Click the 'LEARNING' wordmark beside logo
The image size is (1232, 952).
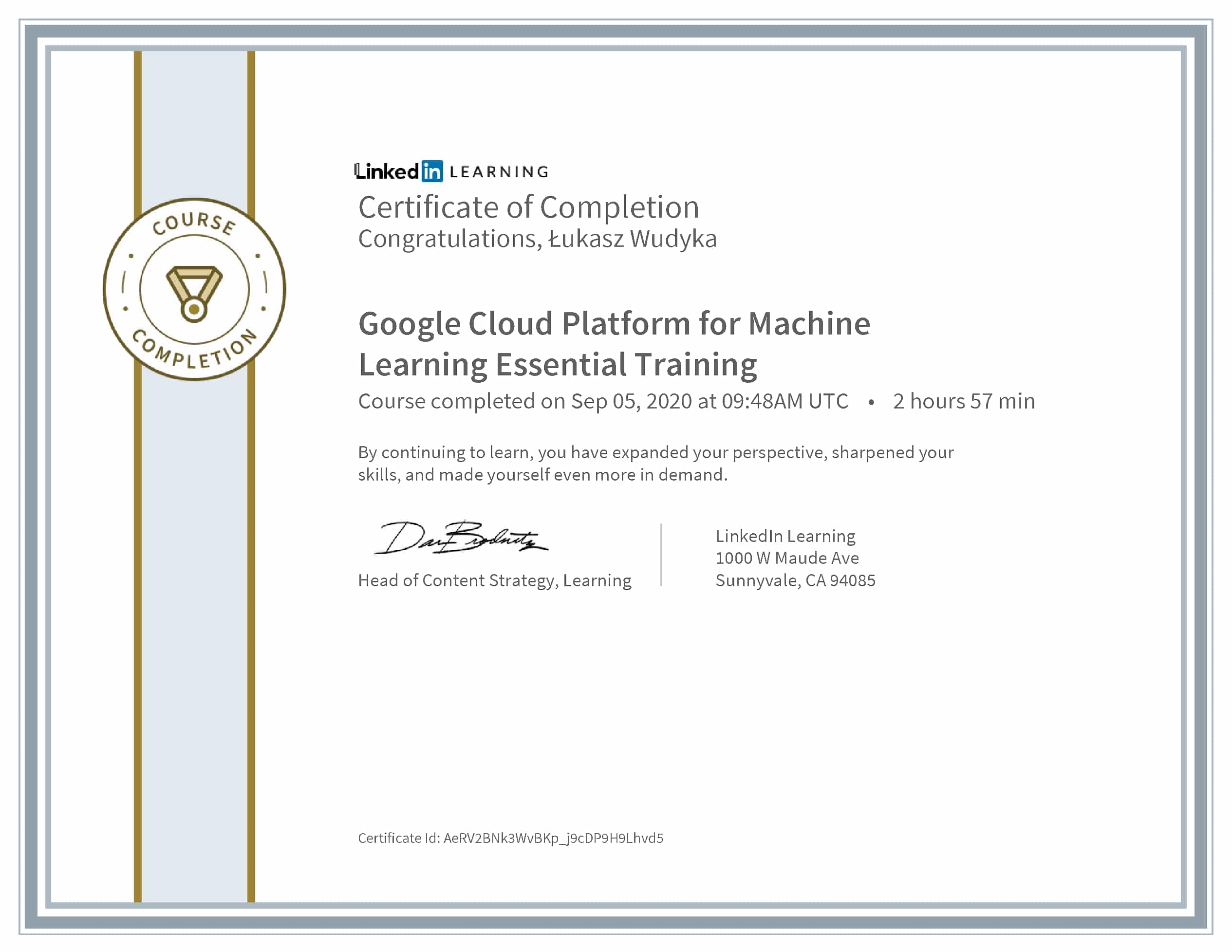pos(499,172)
